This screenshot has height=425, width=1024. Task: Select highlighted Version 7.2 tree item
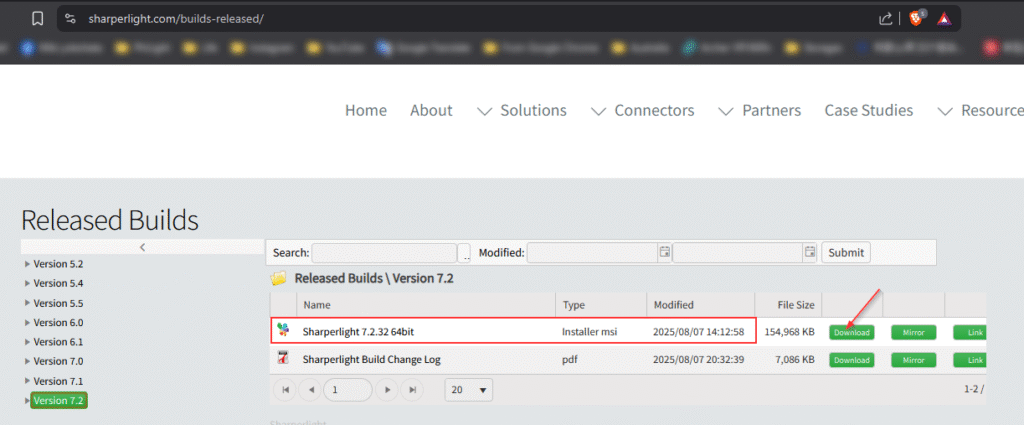click(59, 400)
